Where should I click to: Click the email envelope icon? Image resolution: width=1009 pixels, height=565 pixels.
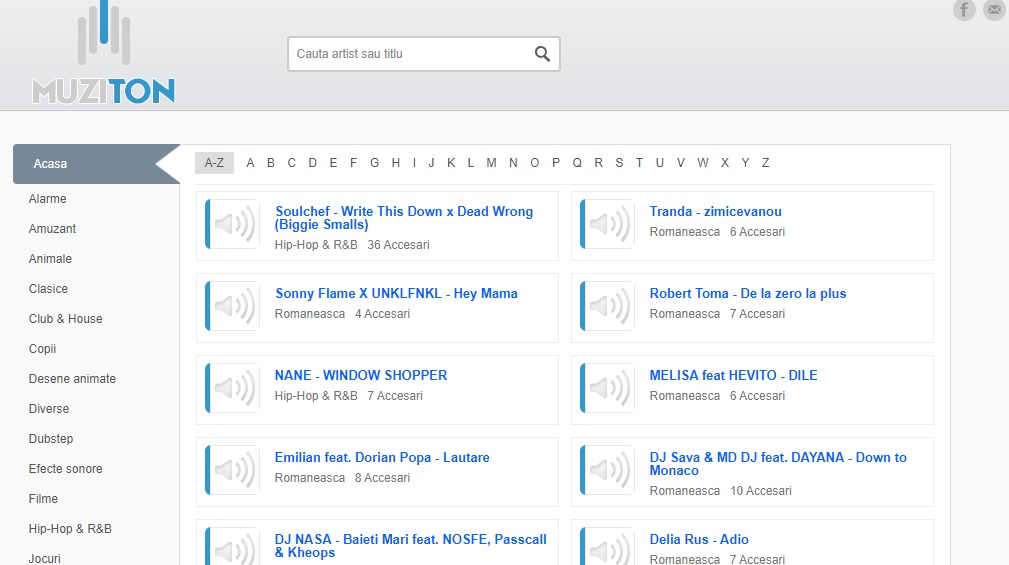pyautogui.click(x=994, y=10)
